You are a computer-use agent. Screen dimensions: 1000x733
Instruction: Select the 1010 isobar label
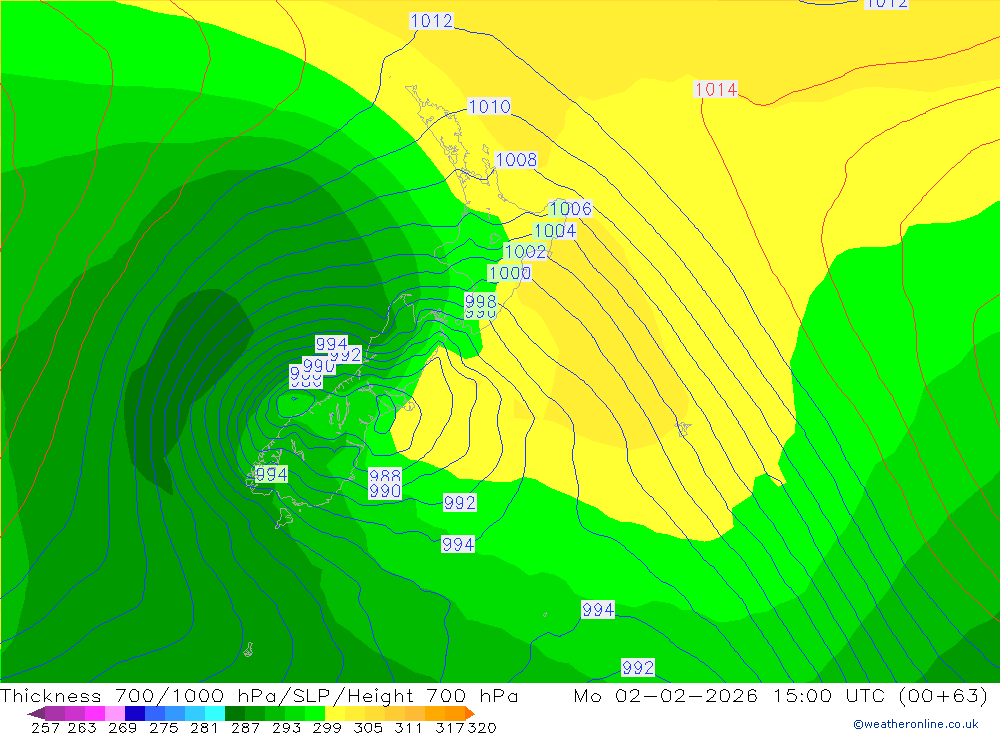[489, 107]
